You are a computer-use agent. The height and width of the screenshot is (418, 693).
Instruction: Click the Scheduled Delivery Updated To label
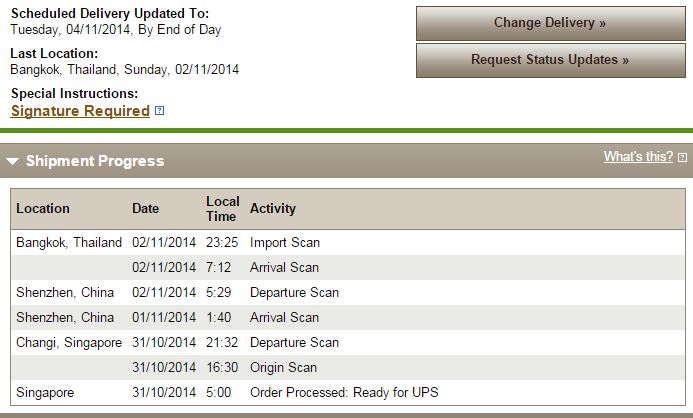coord(110,13)
